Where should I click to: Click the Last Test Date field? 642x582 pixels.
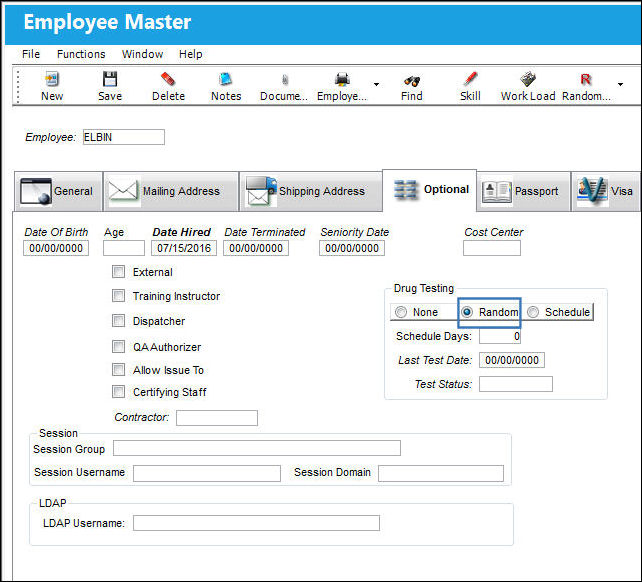[x=512, y=360]
